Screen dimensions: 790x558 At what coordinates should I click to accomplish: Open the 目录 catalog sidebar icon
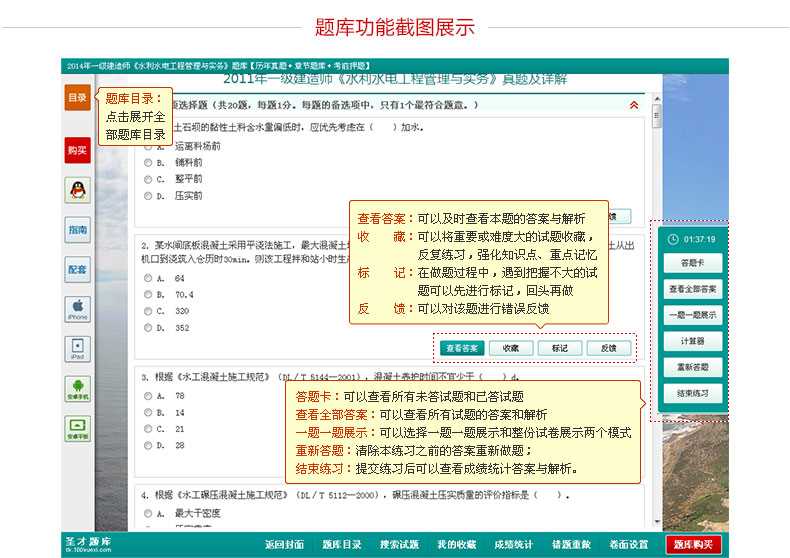(x=77, y=98)
